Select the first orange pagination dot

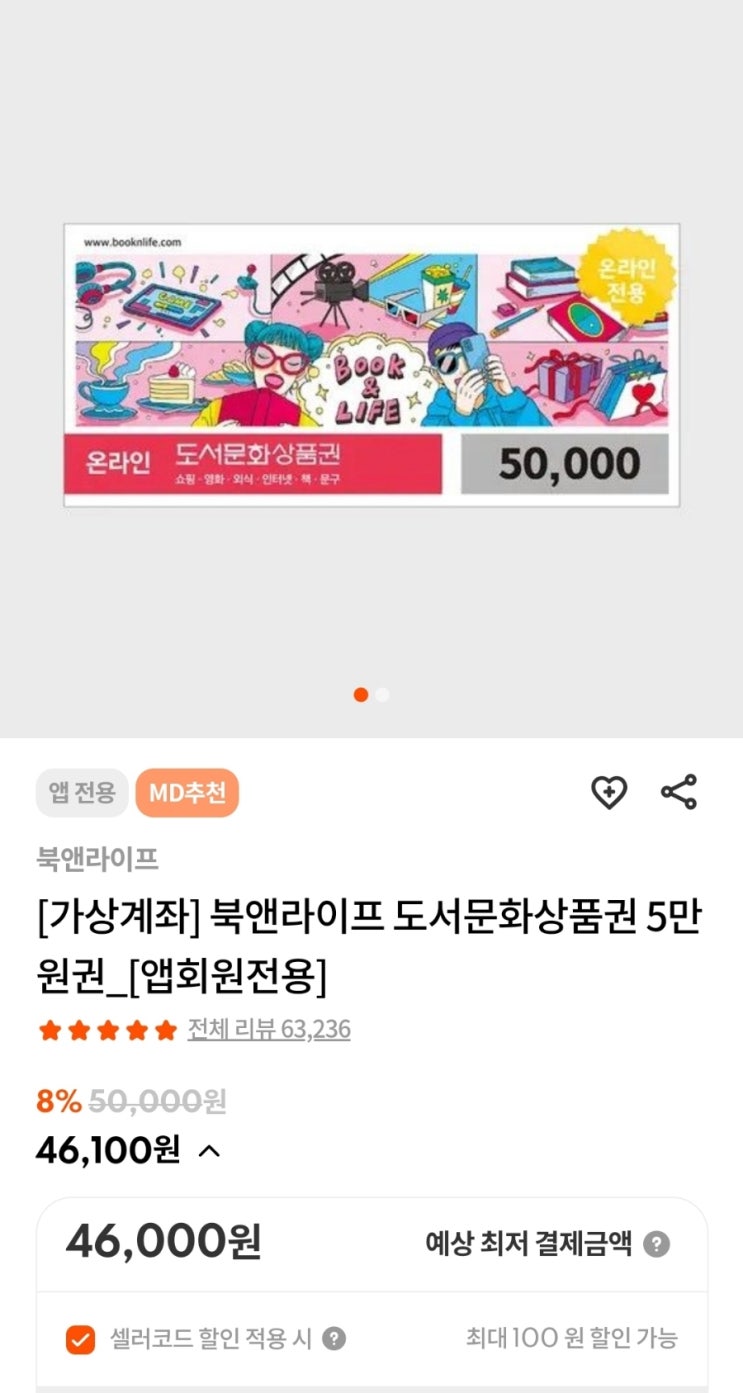(x=361, y=694)
